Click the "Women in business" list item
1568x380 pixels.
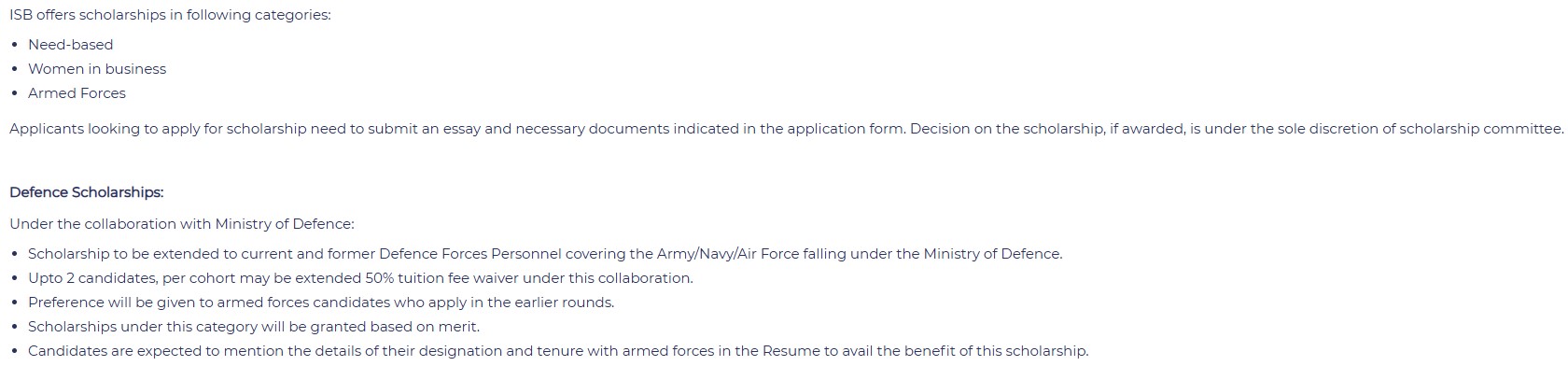(97, 69)
